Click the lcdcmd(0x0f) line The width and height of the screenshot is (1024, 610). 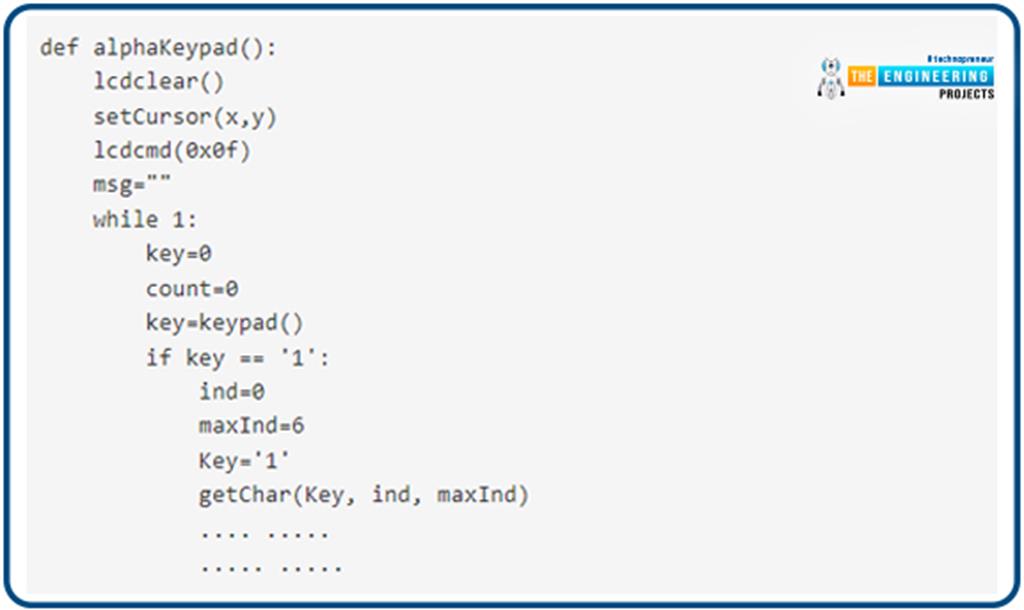pos(172,151)
